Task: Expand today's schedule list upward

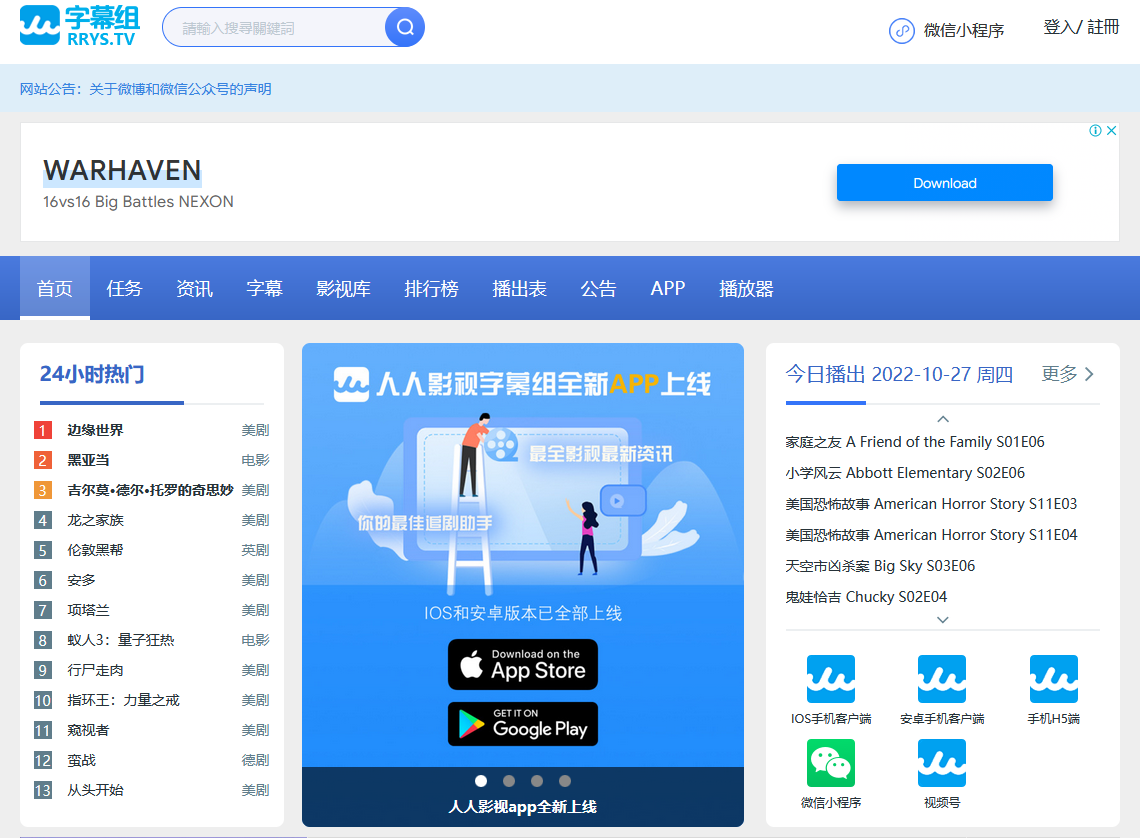Action: 943,419
